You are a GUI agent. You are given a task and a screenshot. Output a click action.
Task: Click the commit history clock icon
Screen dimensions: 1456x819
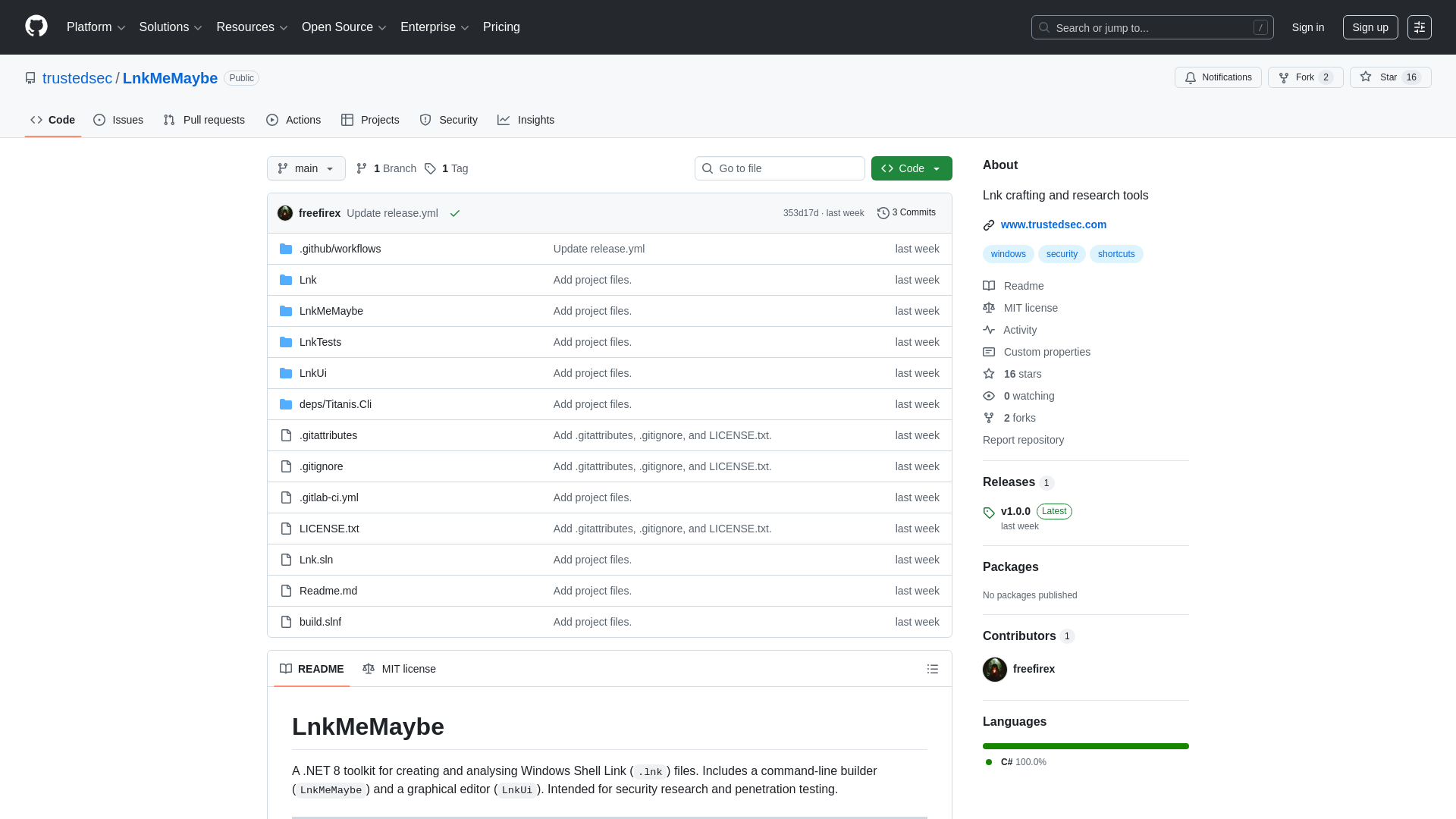[x=883, y=213]
